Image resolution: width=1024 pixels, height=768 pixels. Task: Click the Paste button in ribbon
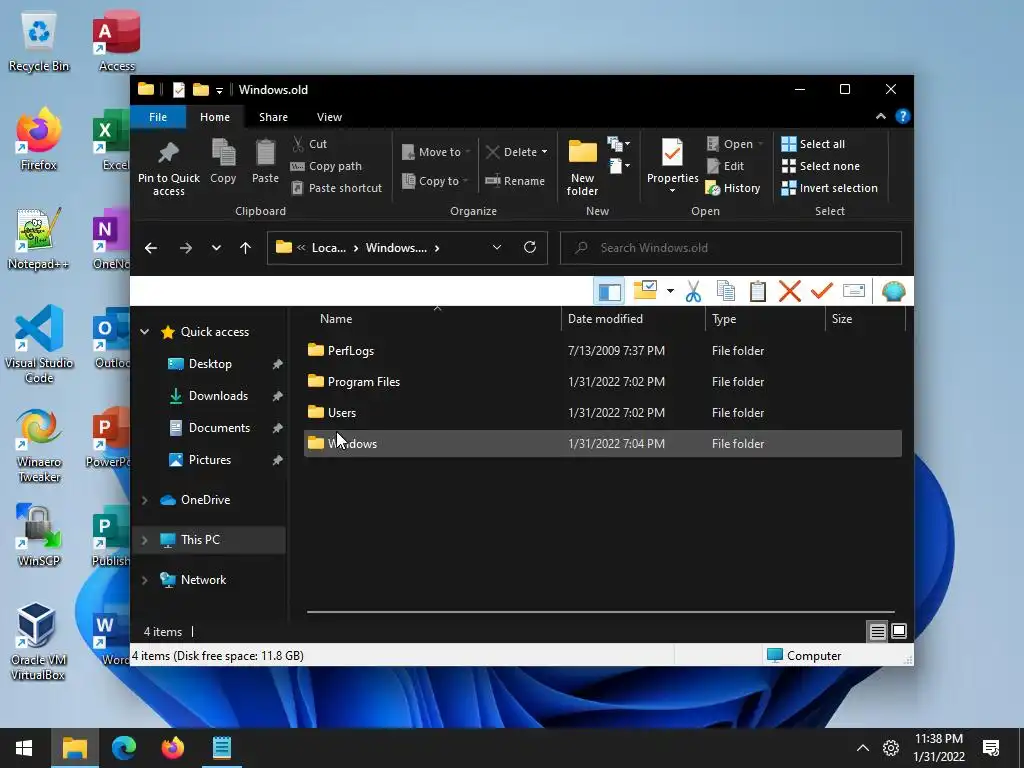tap(265, 161)
